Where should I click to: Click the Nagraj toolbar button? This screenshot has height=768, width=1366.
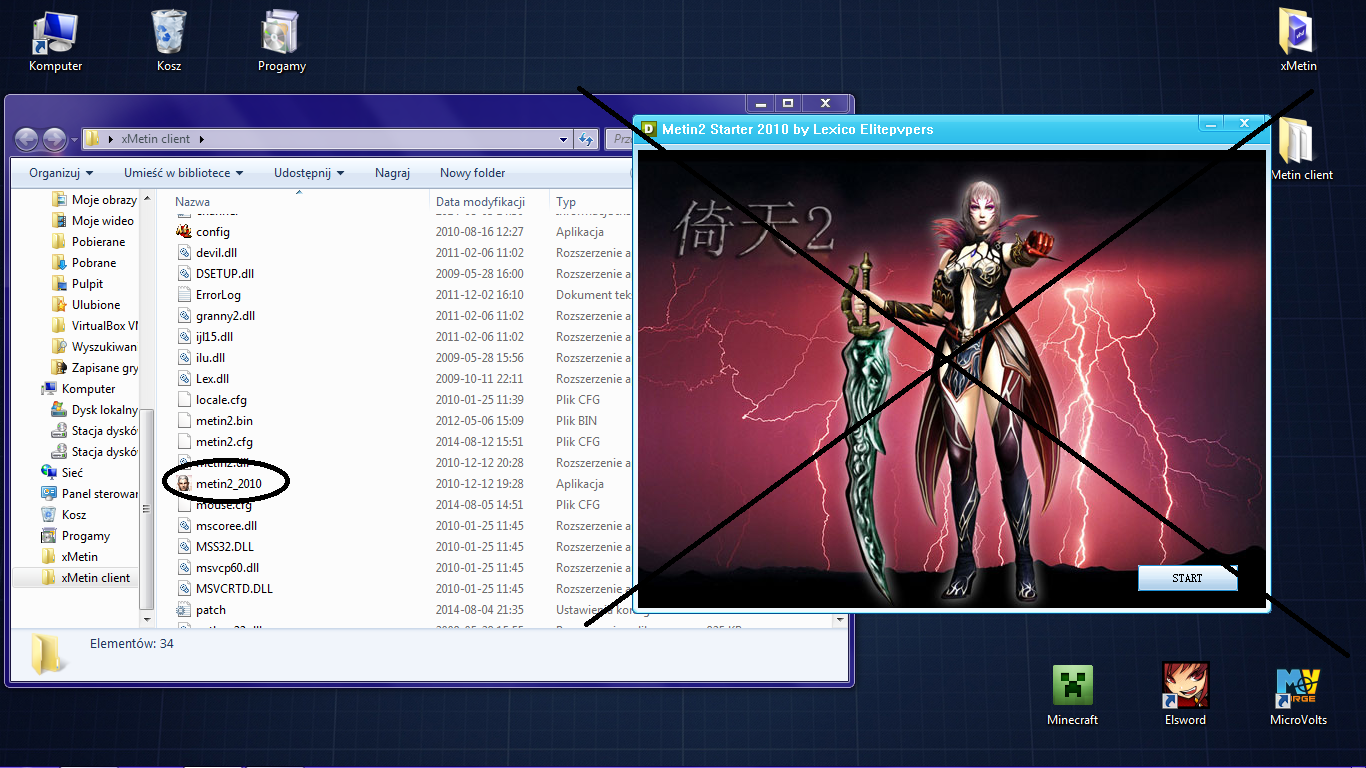coord(392,173)
